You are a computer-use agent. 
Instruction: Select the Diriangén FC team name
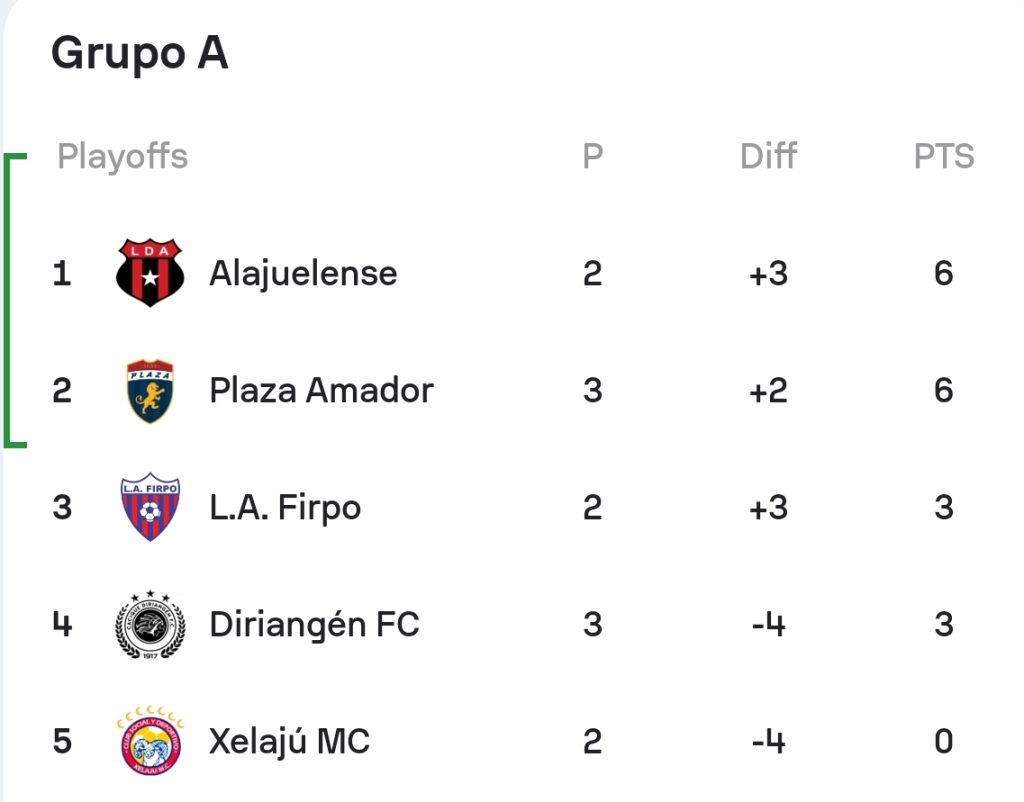tap(314, 624)
